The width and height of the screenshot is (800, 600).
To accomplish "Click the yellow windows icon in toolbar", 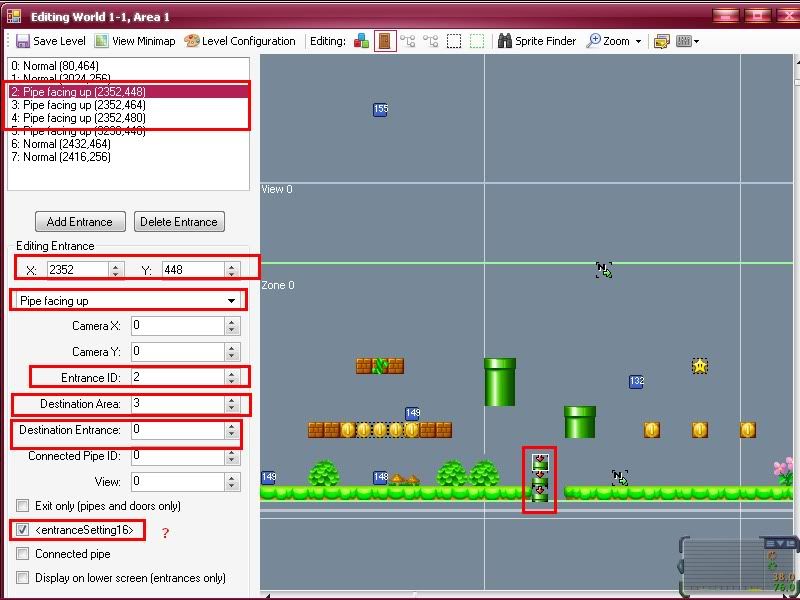I will coord(662,41).
